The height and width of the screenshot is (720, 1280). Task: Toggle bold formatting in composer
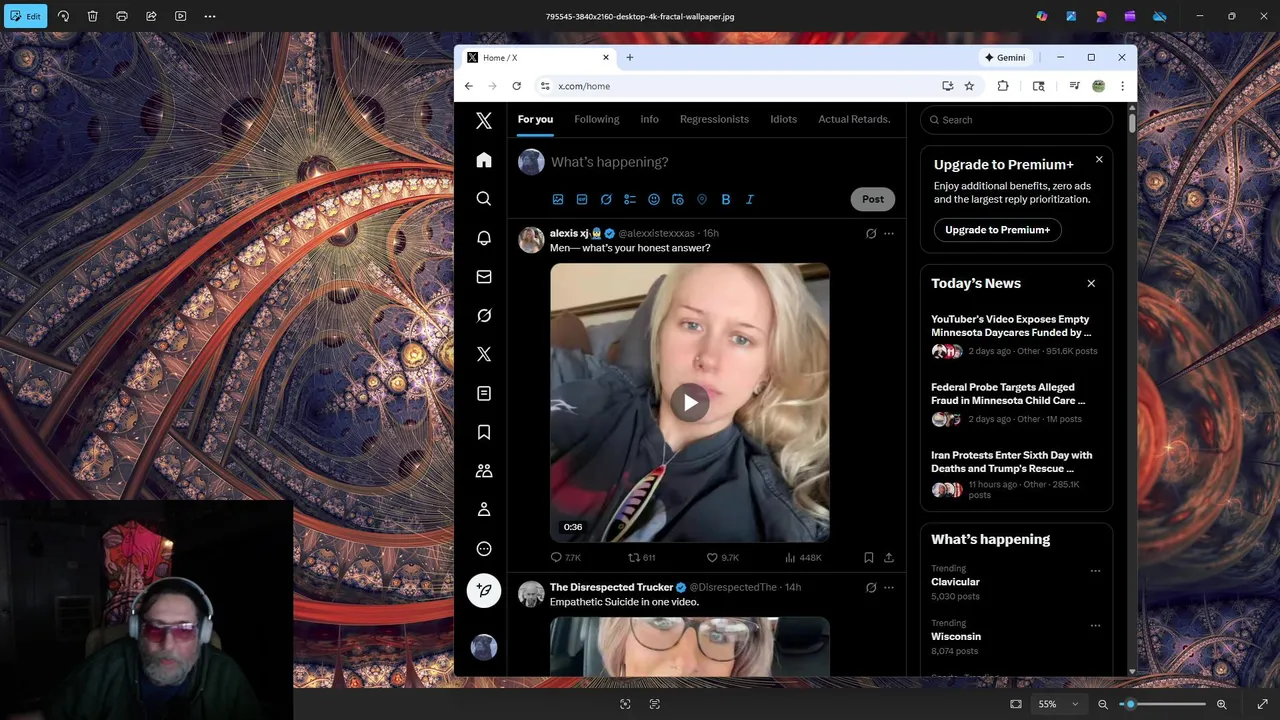click(x=726, y=199)
